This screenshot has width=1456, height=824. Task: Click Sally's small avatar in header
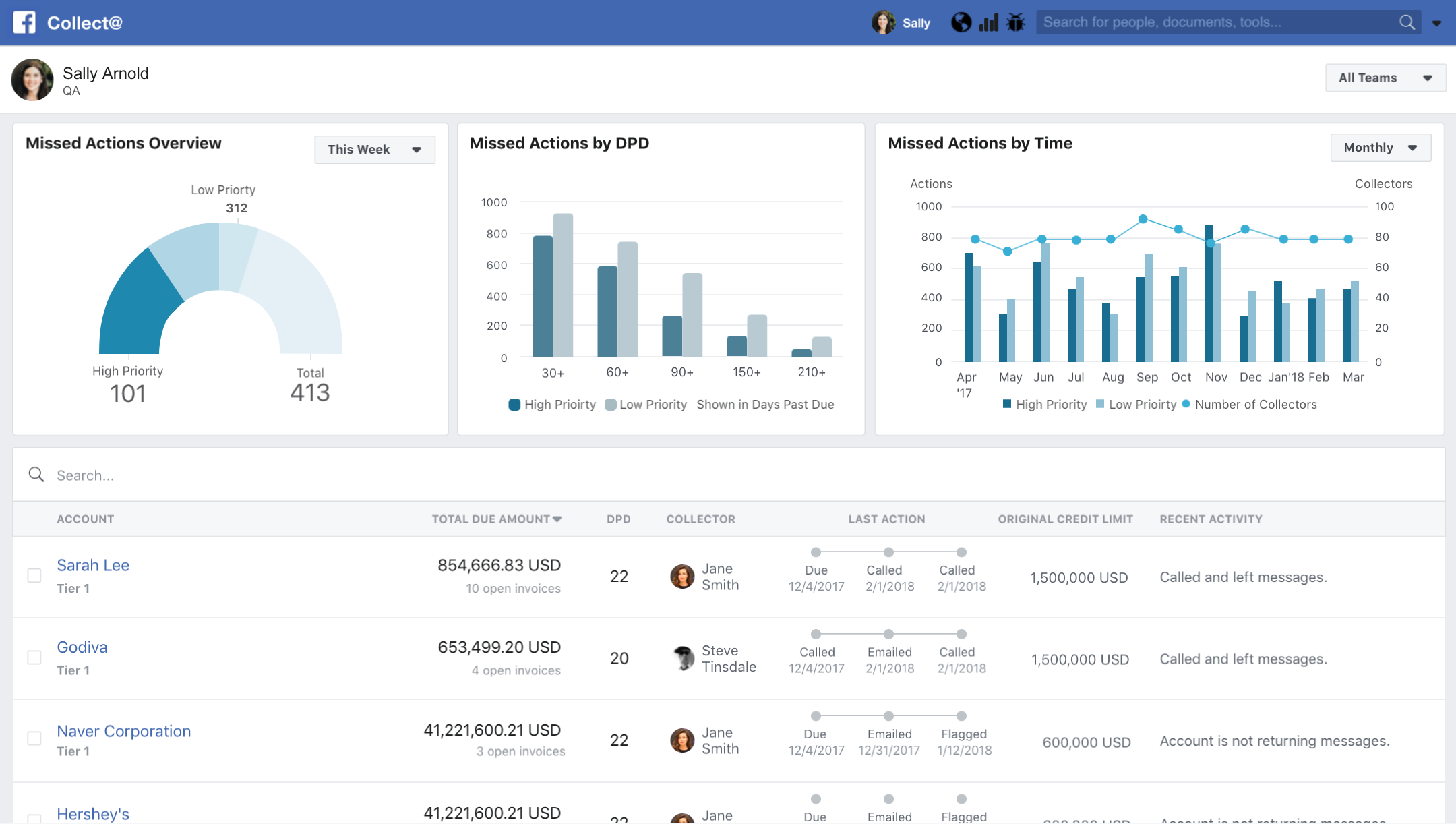coord(883,22)
